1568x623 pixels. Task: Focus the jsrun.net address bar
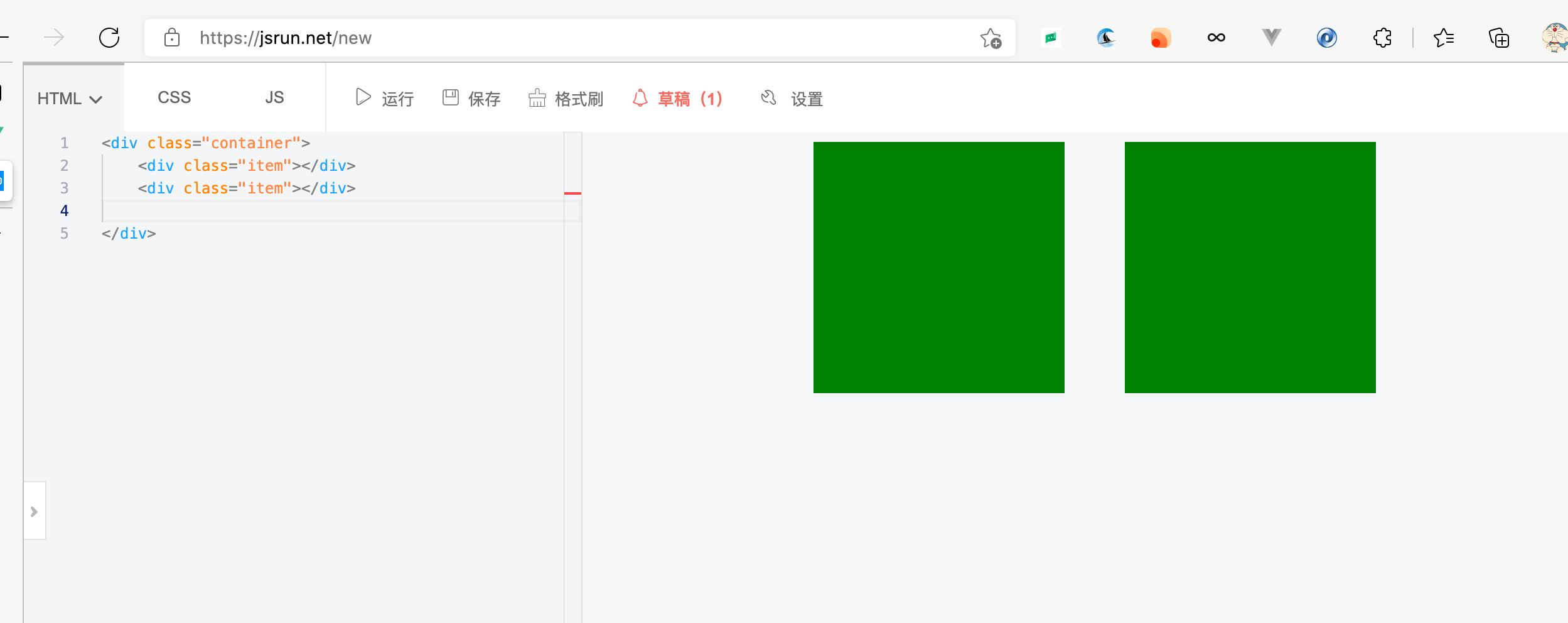[x=565, y=38]
